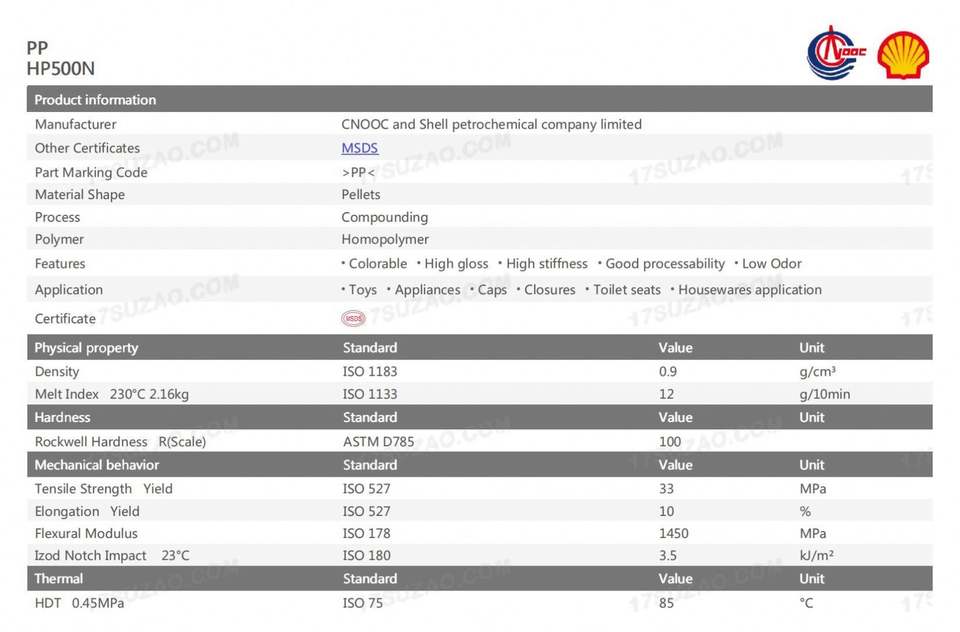Select the ASTM D785 standard cell

coord(378,442)
